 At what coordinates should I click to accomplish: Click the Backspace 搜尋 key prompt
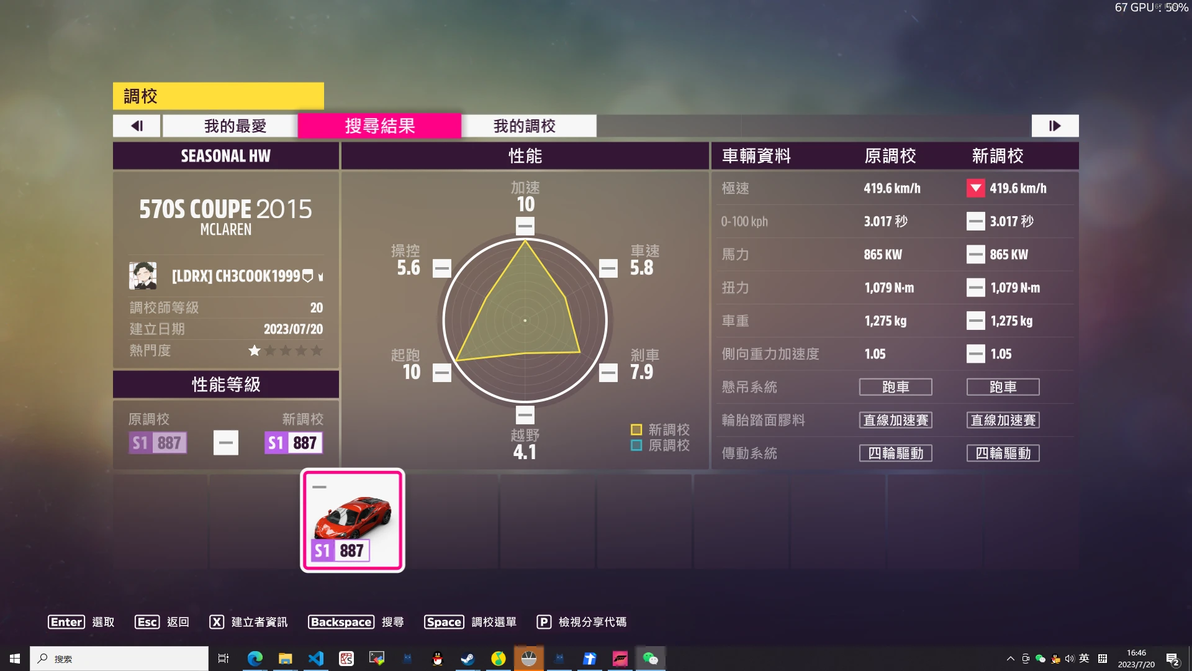356,622
